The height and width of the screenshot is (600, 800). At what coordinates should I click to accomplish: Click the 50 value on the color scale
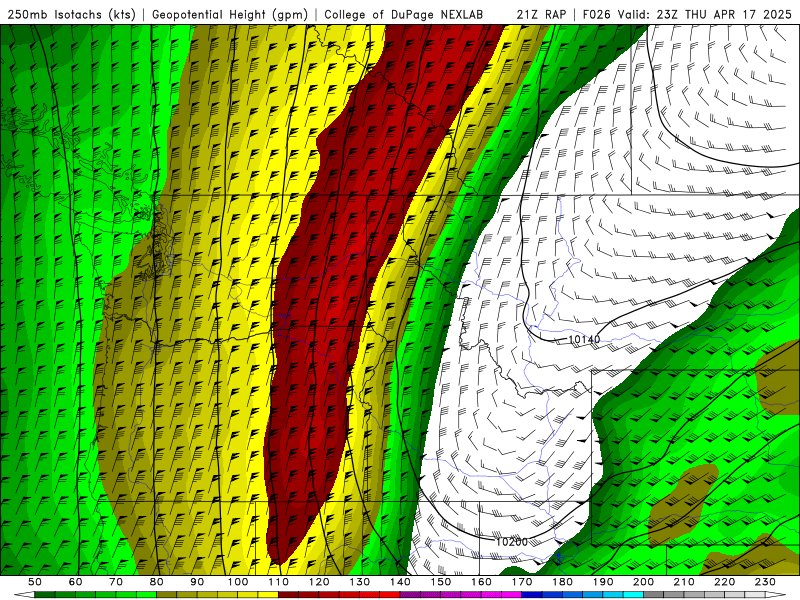[35, 582]
